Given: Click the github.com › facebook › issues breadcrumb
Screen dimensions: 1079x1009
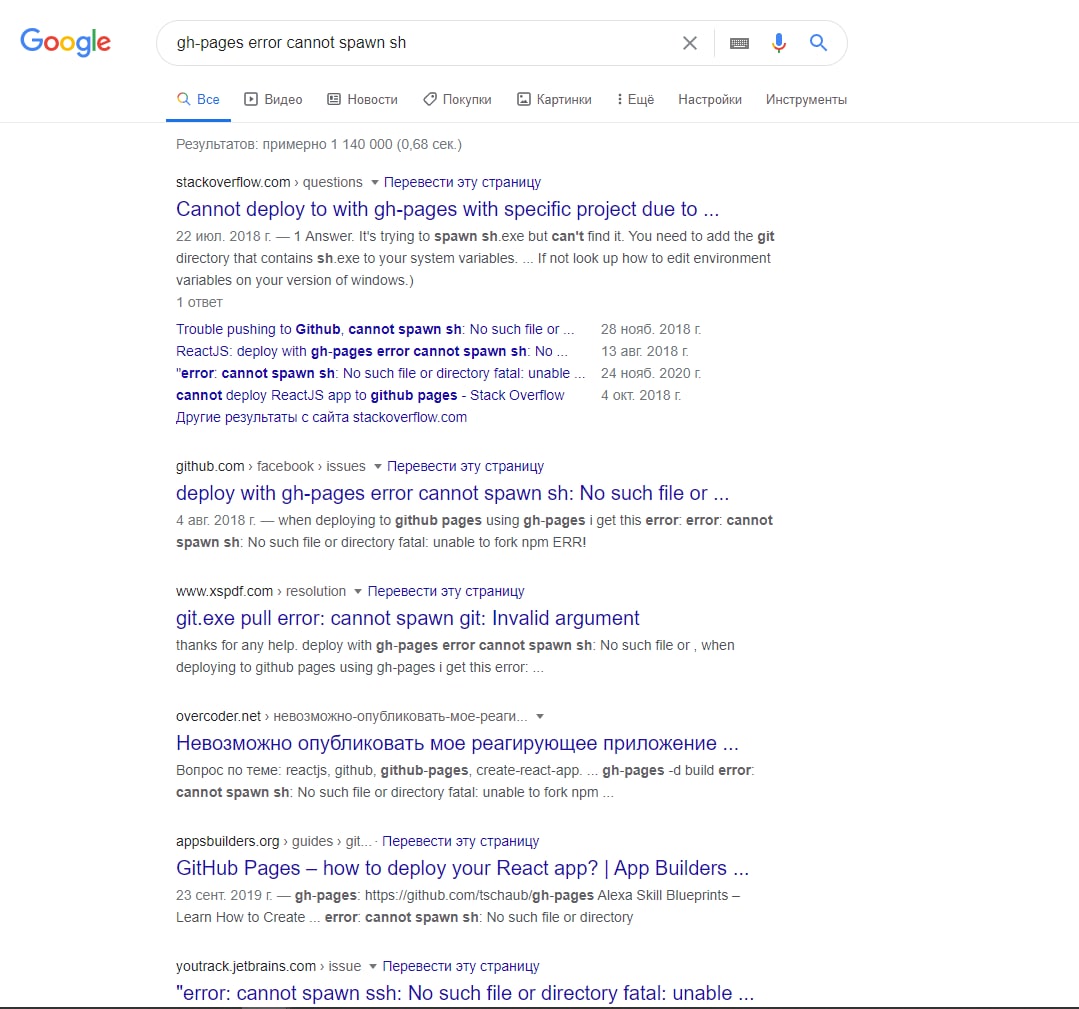Looking at the screenshot, I should click(271, 467).
